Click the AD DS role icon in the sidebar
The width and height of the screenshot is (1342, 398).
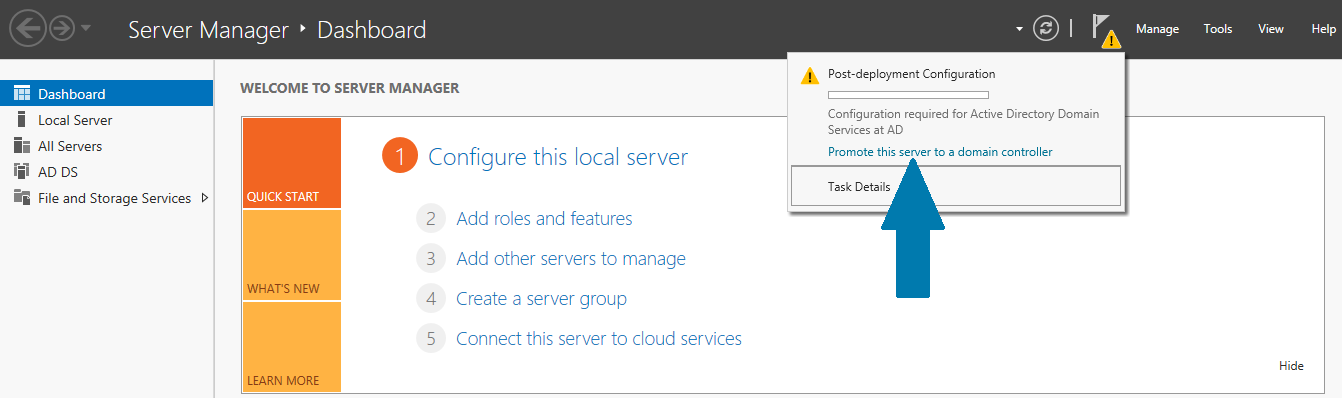click(22, 172)
